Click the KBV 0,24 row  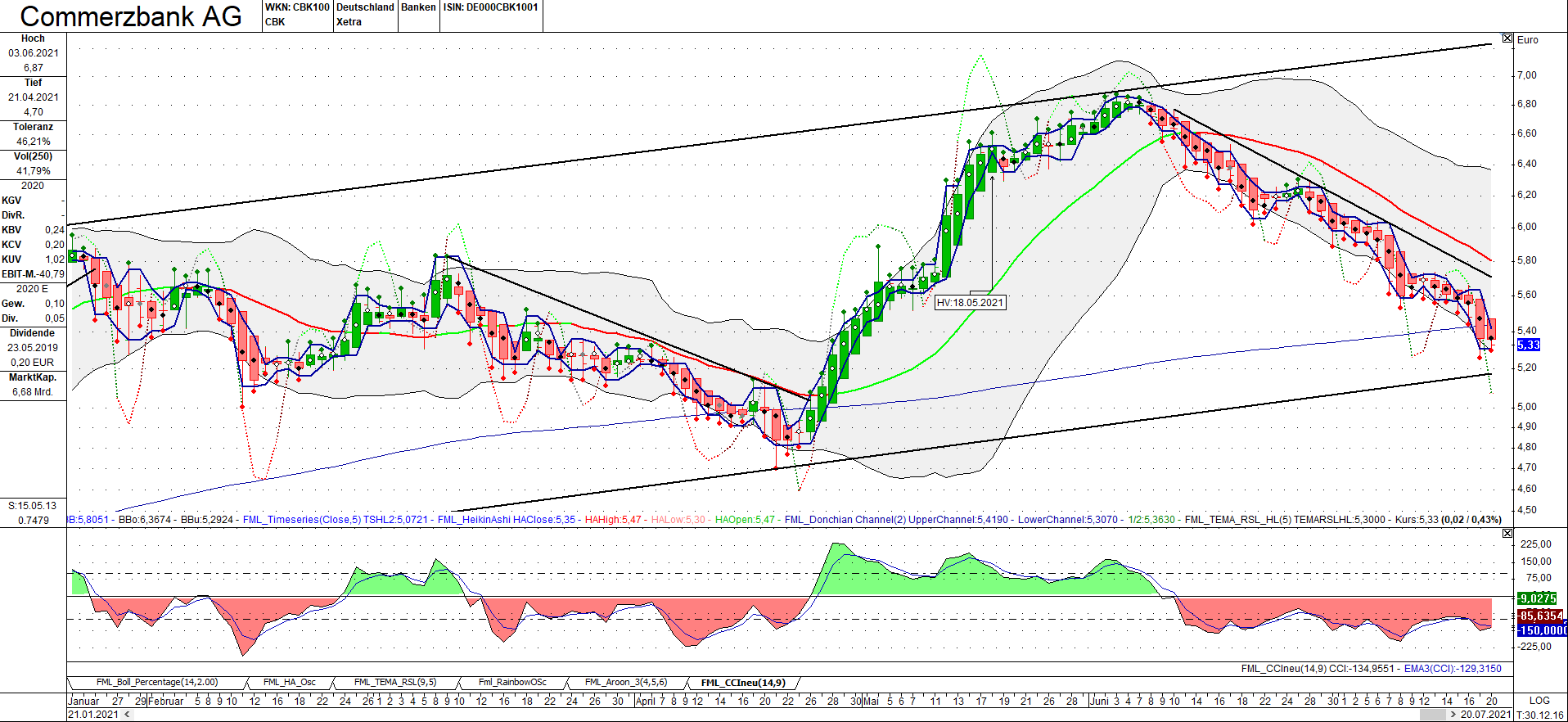[34, 230]
